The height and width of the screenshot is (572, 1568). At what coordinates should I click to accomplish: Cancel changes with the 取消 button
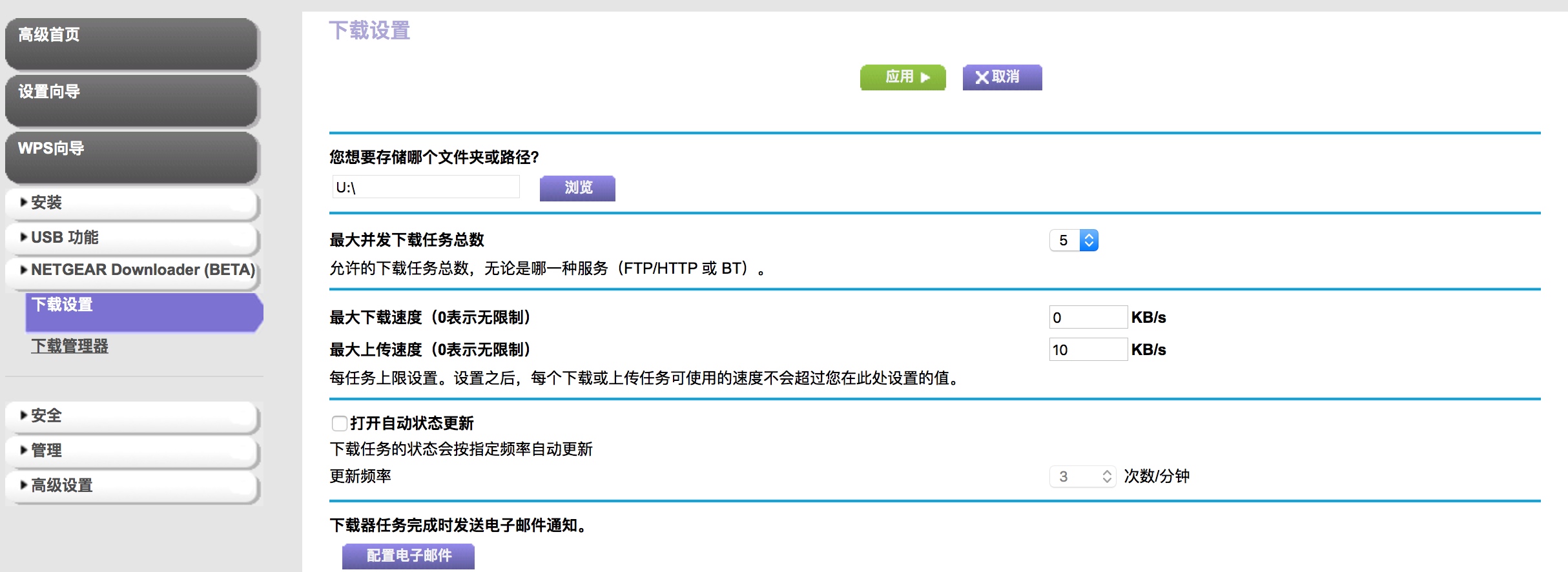click(1002, 77)
